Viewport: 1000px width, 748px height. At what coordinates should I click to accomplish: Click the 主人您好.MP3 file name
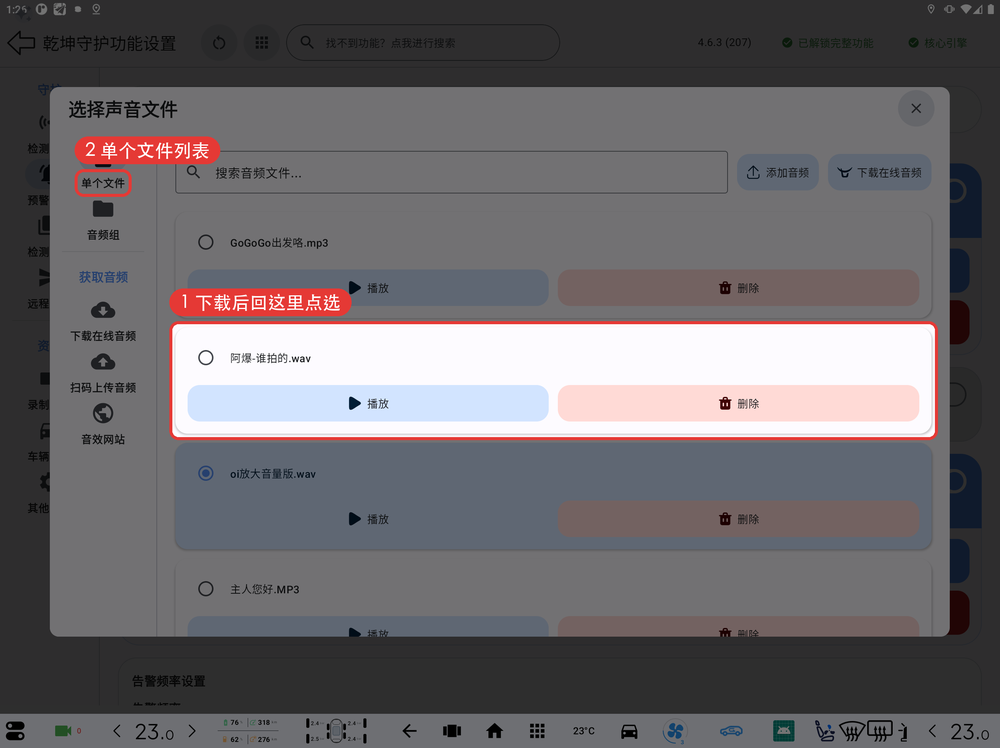click(265, 589)
